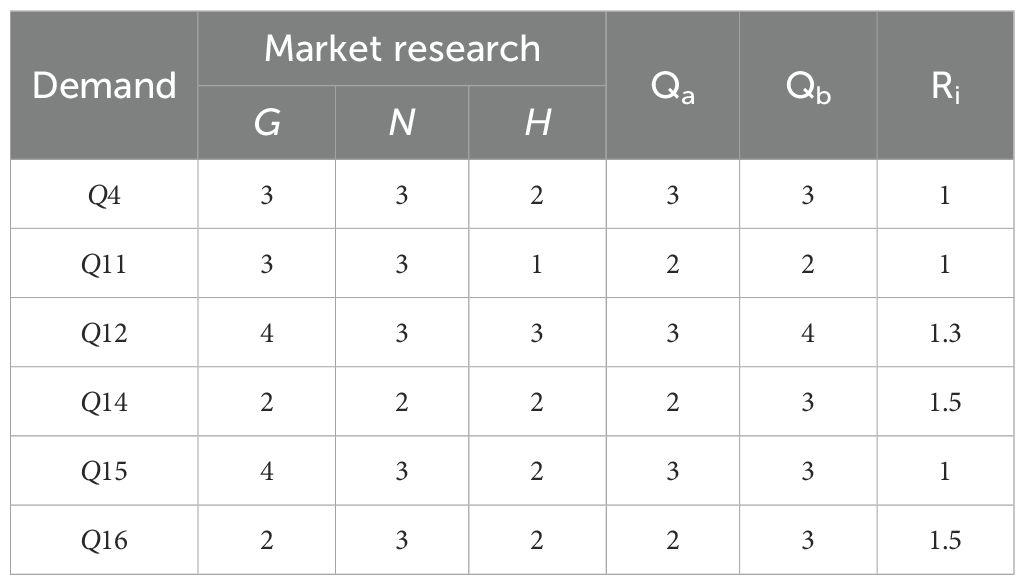Select the Q11 row label
The height and width of the screenshot is (585, 1025).
tap(104, 264)
